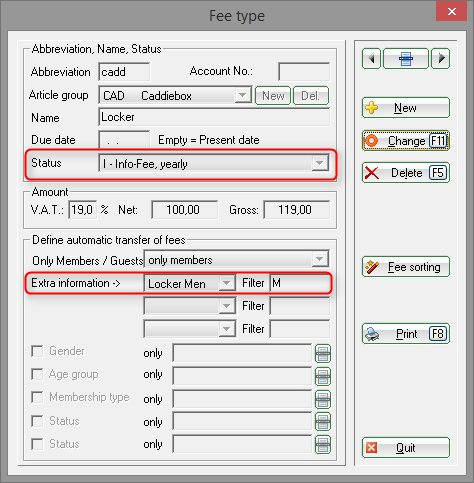Click the Delete F5 button
This screenshot has width=474, height=483.
click(406, 173)
